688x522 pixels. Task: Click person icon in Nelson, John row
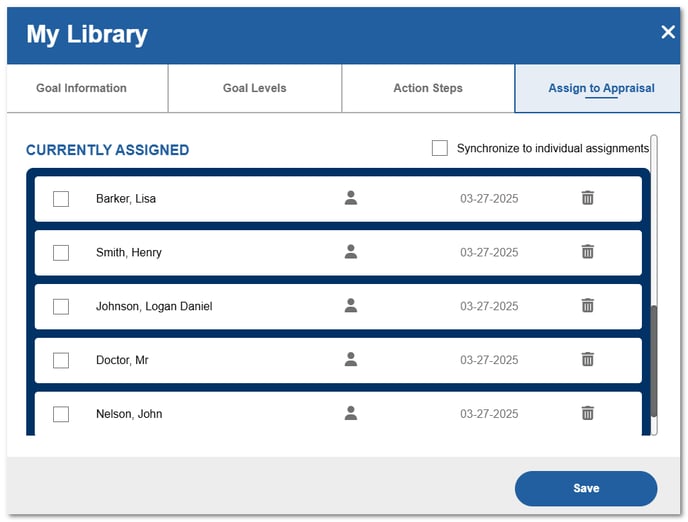(x=351, y=413)
